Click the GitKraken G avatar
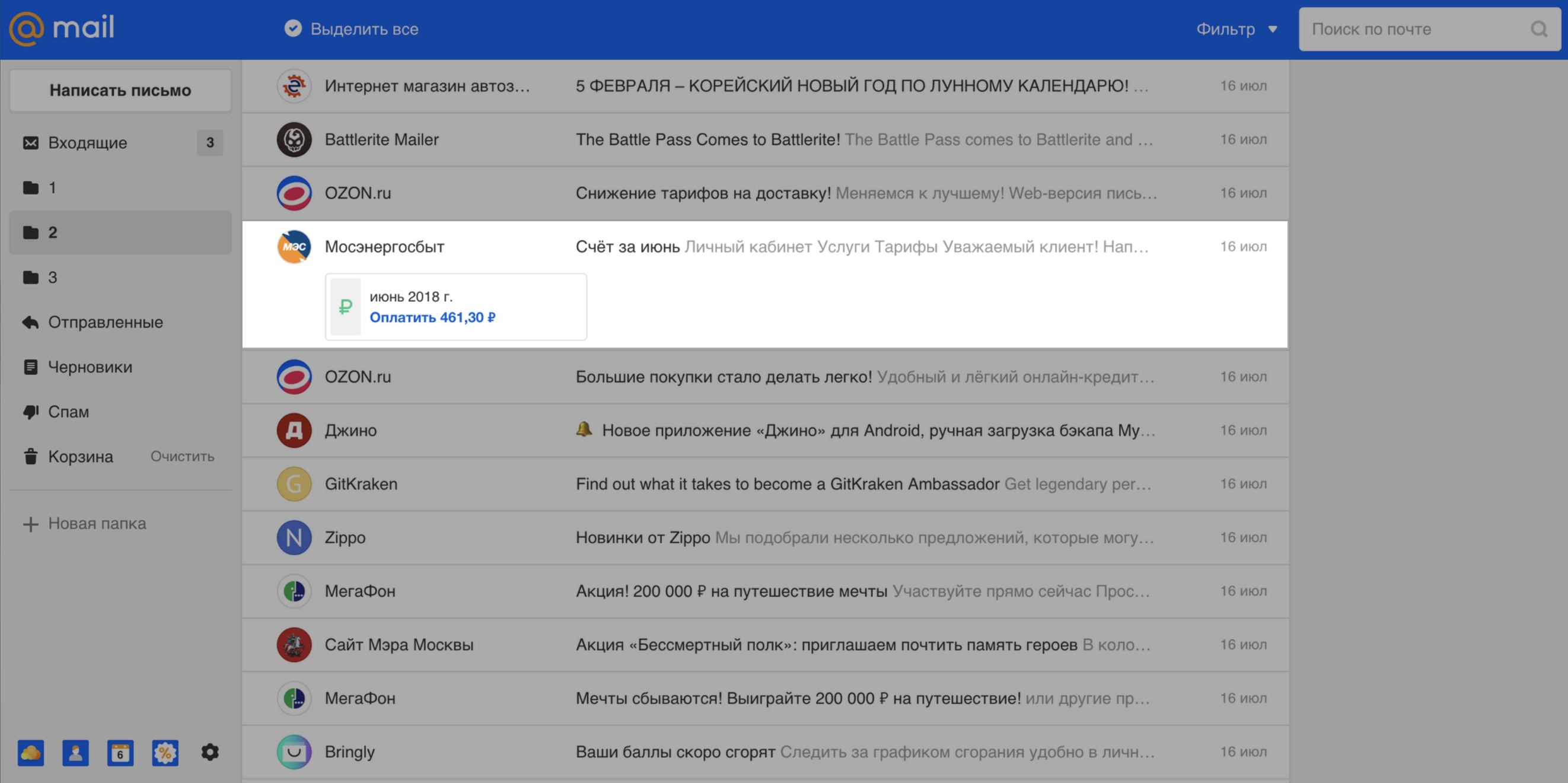The image size is (1568, 783). click(294, 484)
